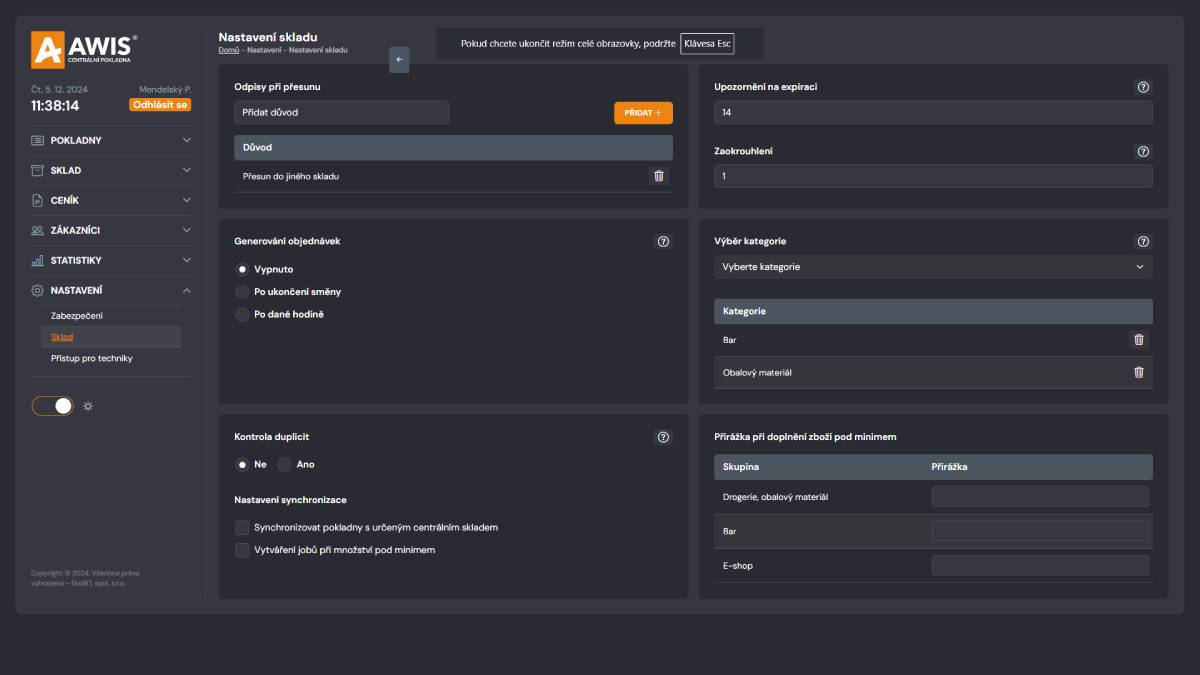Expand the Statistiky sidebar menu
This screenshot has height=675, width=1200.
pos(110,260)
